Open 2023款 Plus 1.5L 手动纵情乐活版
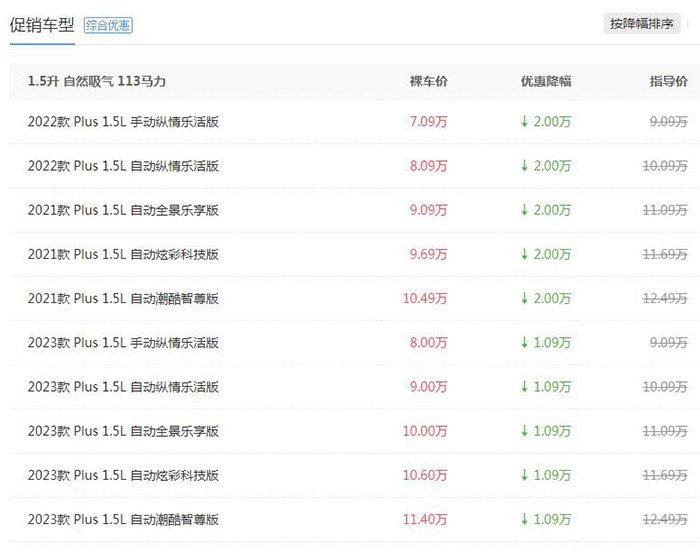This screenshot has height=552, width=700. pos(123,343)
